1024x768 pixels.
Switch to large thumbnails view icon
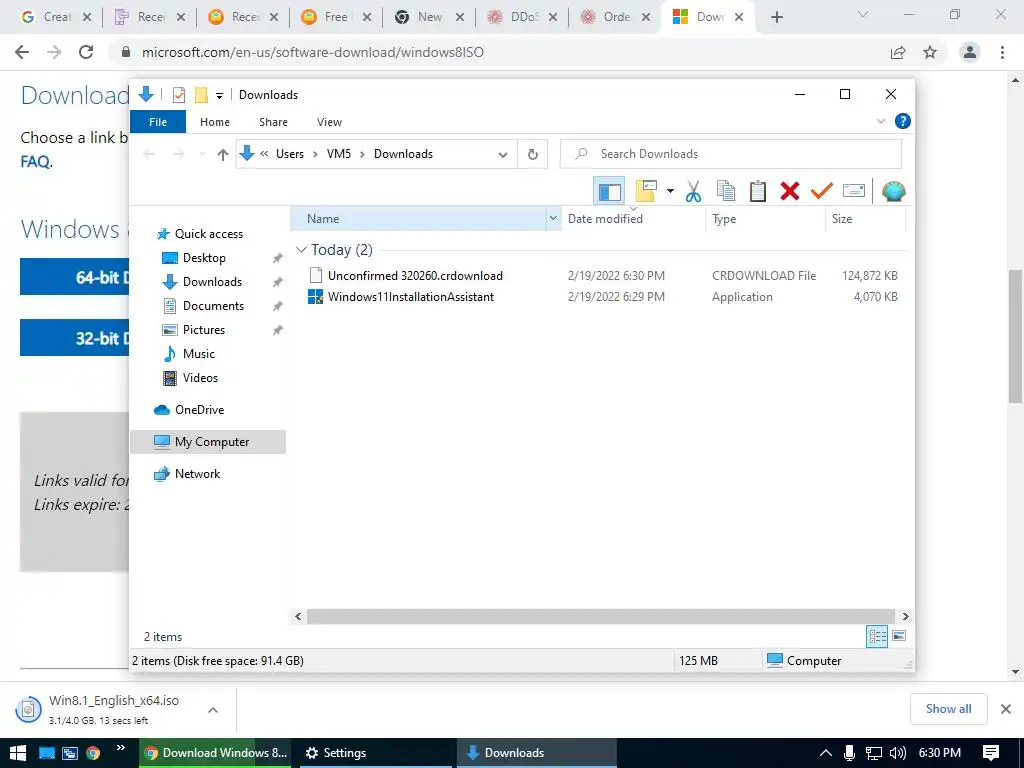(899, 636)
